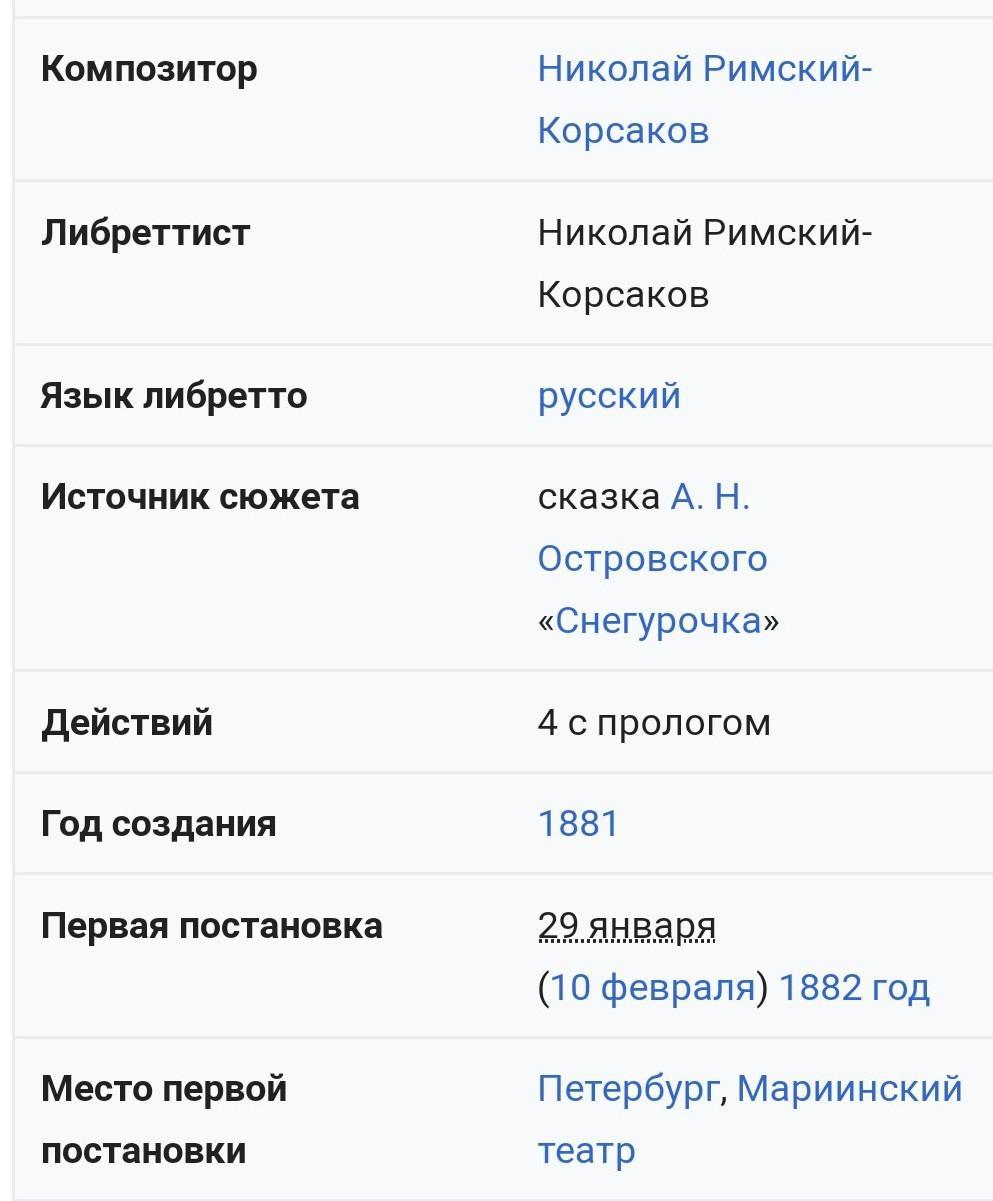This screenshot has height=1201, width=993.
Task: Open the Мариинский театр link
Action: pos(750,1119)
